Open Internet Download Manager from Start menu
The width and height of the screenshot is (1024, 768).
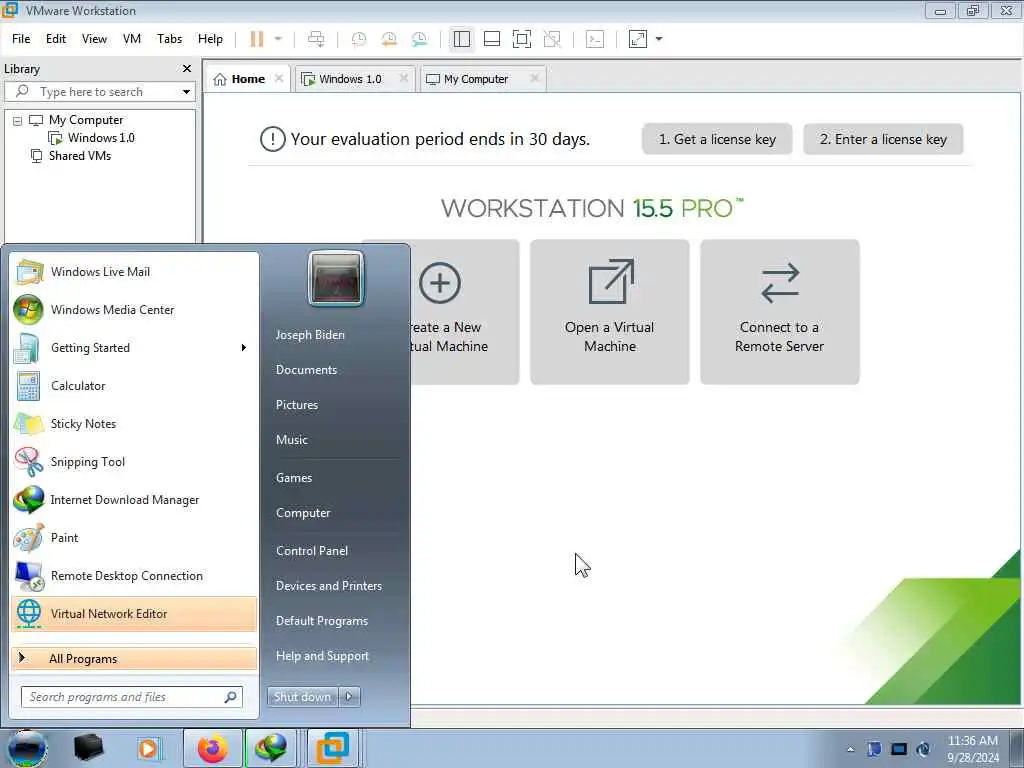pos(134,500)
